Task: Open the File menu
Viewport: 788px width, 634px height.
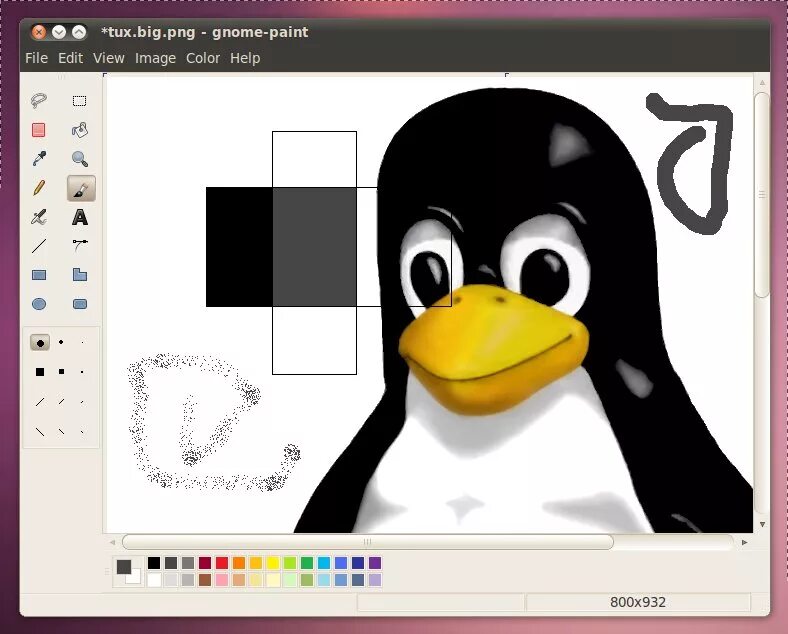Action: coord(37,58)
